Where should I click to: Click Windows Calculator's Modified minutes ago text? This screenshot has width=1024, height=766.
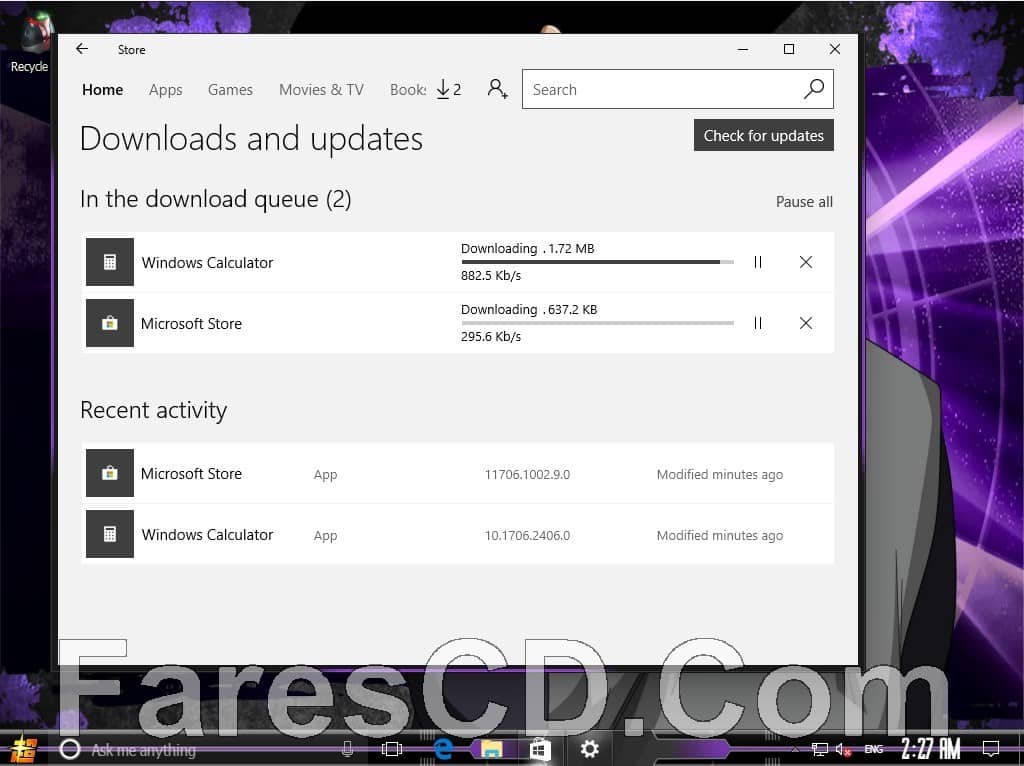click(720, 535)
